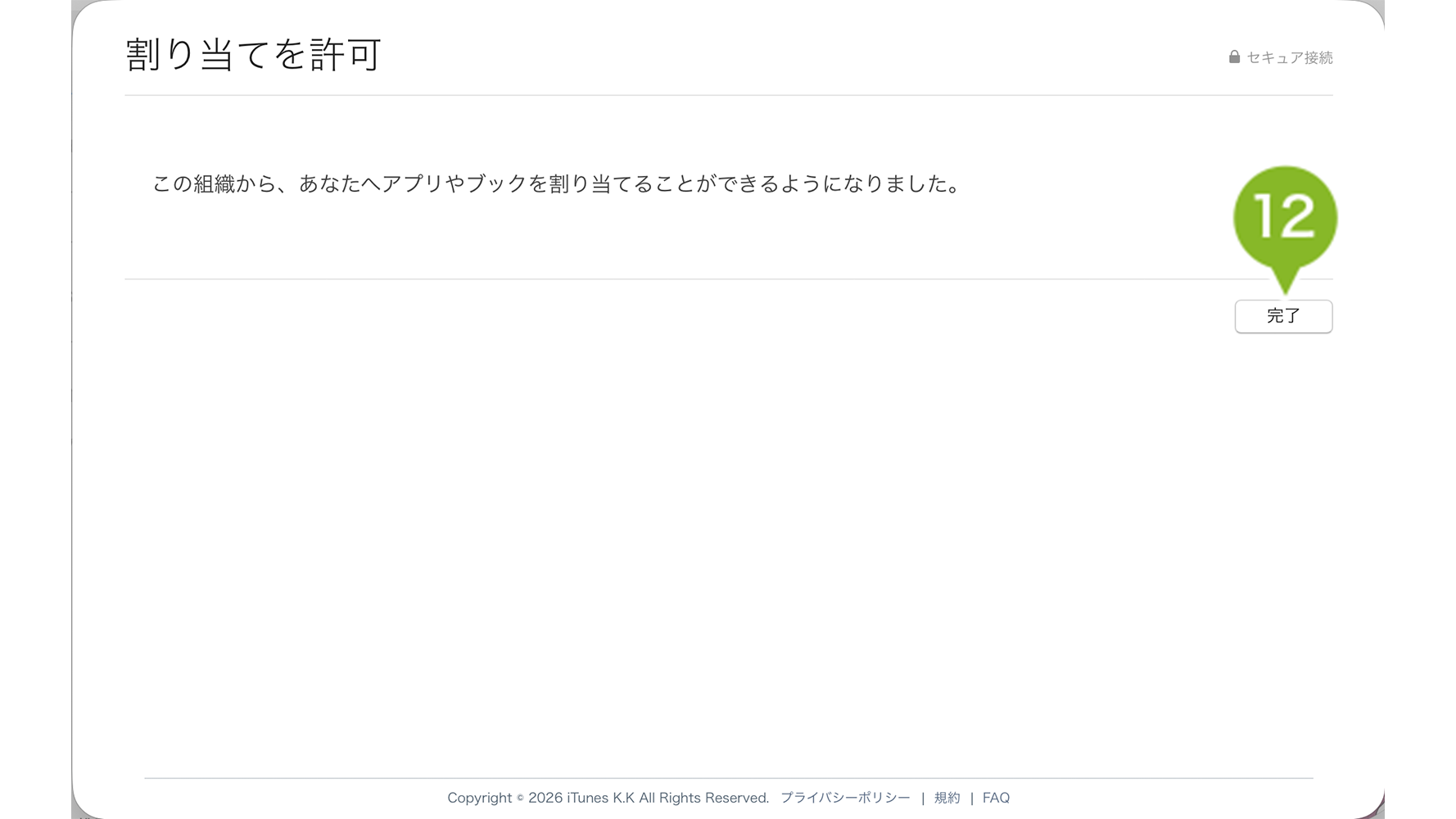Click the 割り当てを許可 page heading
The image size is (1456, 819).
253,55
